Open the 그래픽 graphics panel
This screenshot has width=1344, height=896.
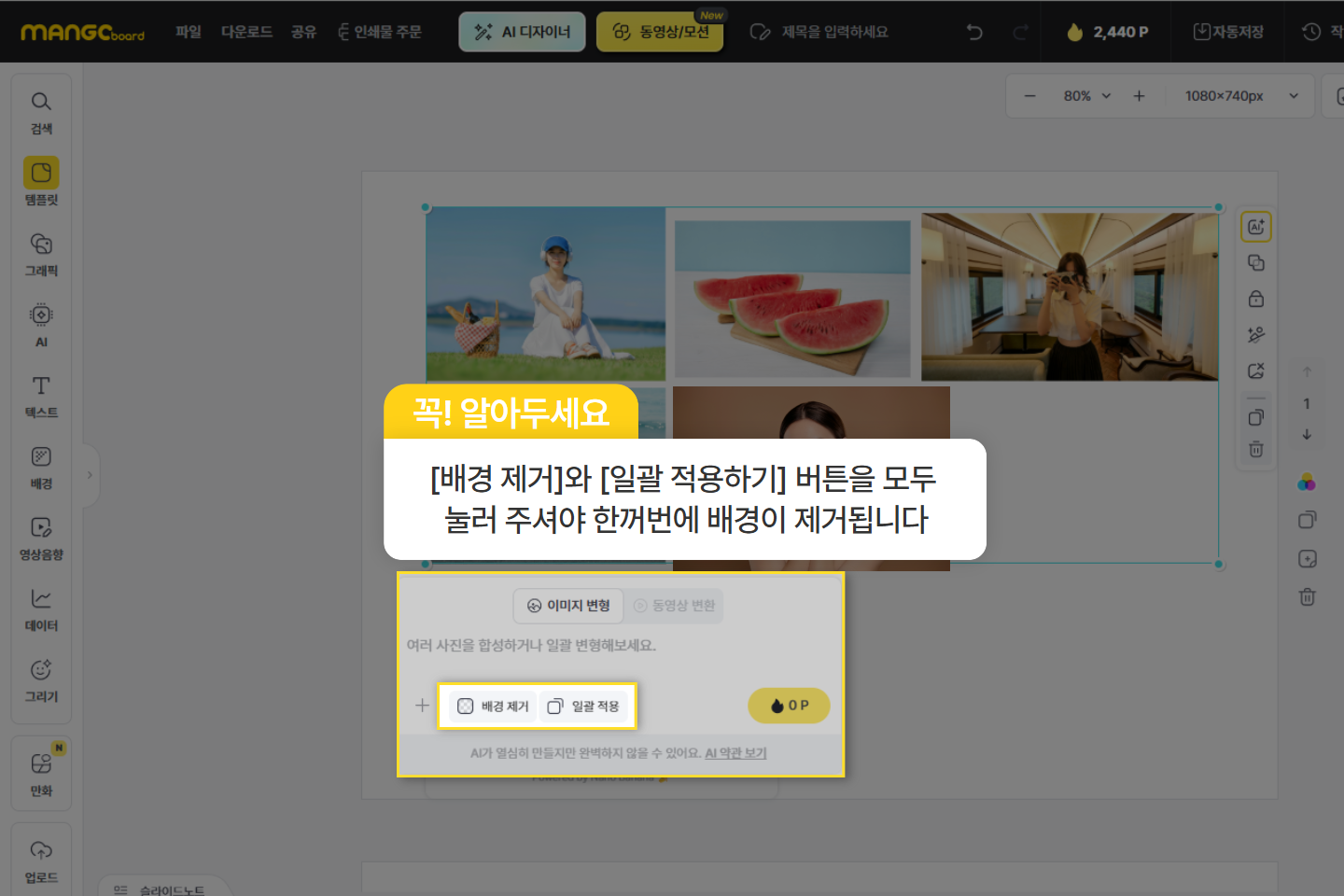click(x=41, y=254)
